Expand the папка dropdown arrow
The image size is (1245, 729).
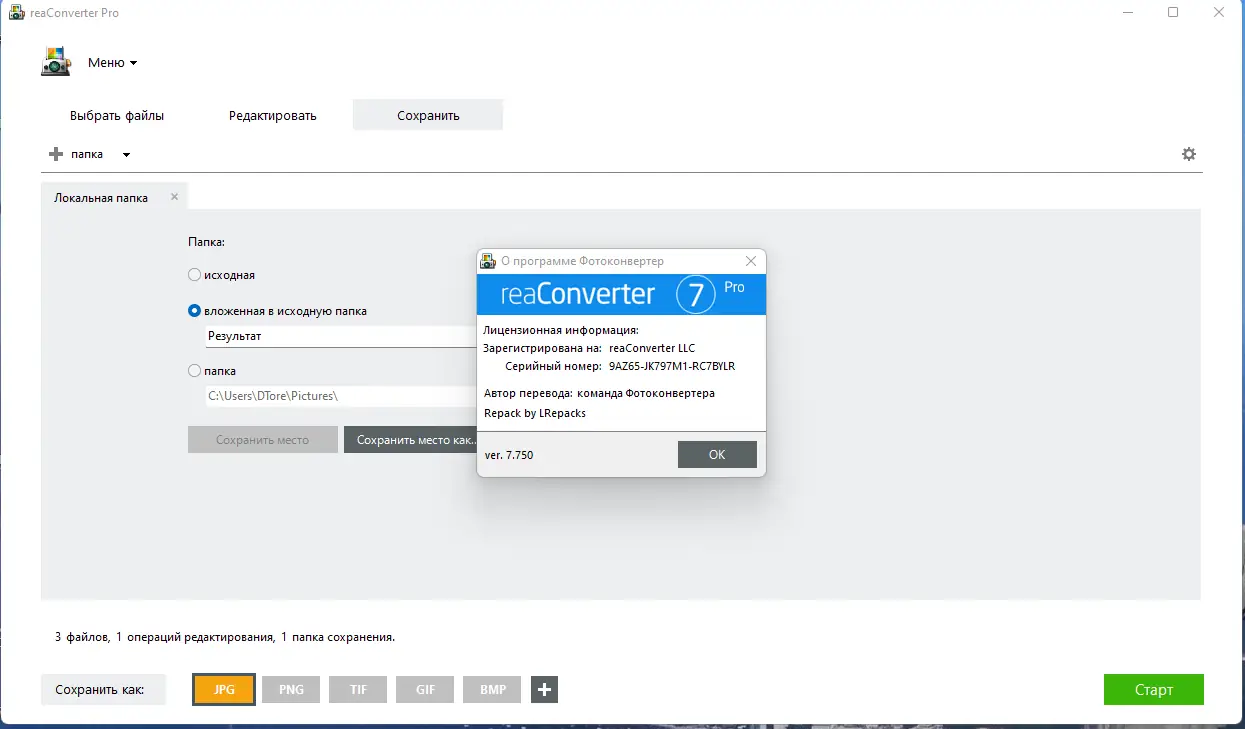126,155
